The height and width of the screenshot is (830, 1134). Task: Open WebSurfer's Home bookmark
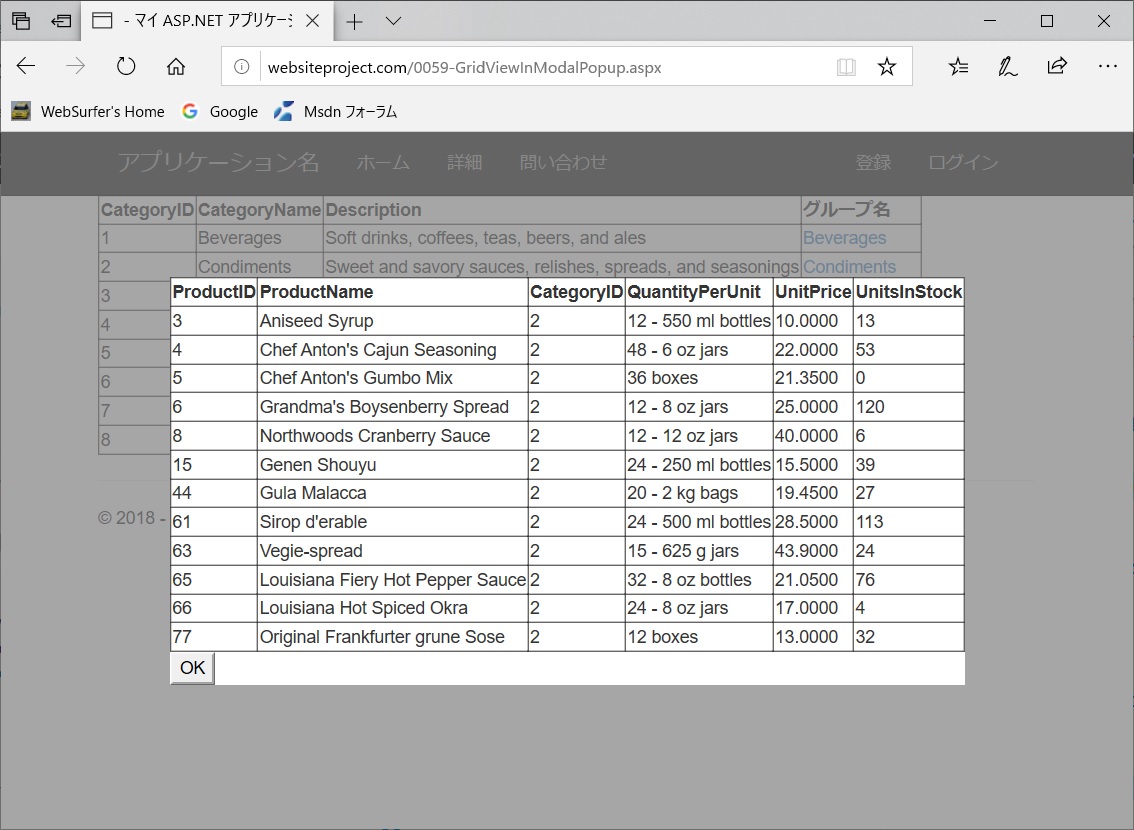[x=88, y=111]
